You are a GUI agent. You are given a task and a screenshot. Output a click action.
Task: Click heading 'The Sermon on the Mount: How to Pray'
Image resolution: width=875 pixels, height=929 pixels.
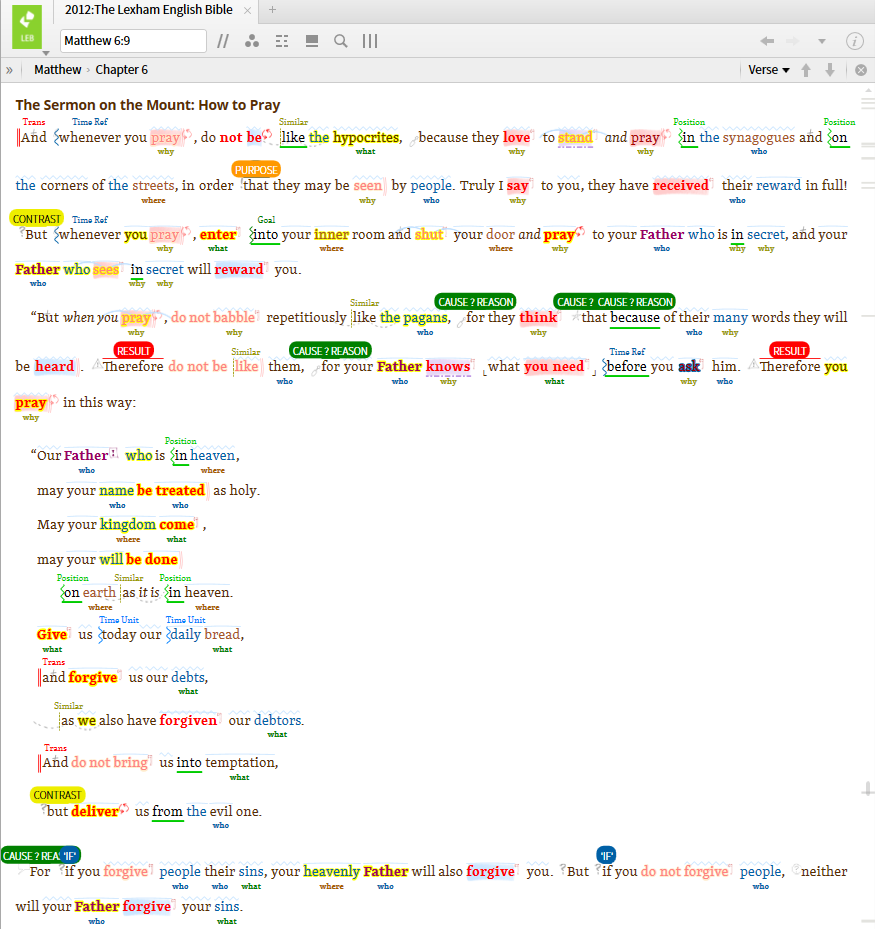click(148, 105)
